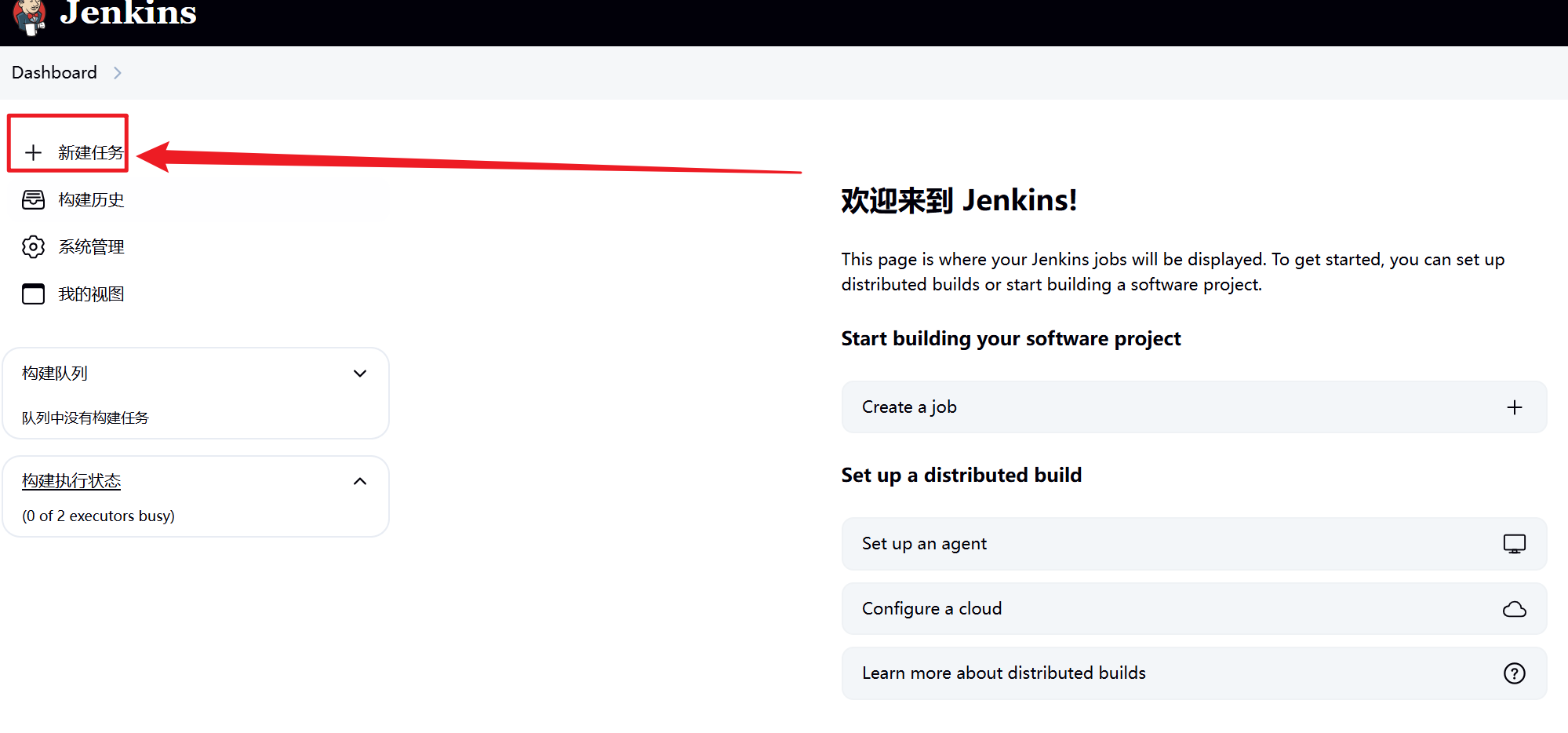Click the 系统管理 gear icon
This screenshot has width=1568, height=733.
click(x=33, y=246)
